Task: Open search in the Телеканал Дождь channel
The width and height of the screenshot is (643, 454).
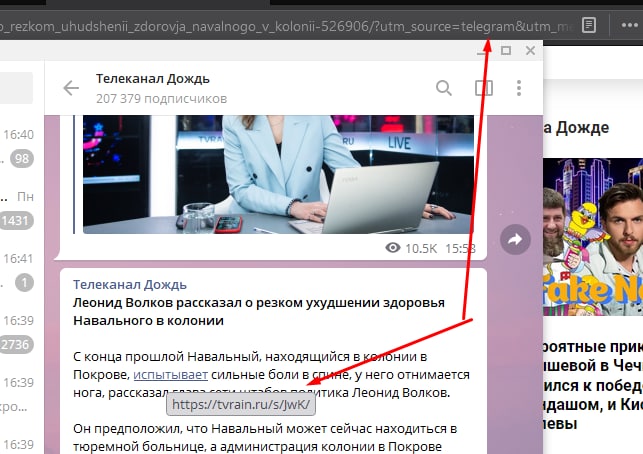Action: pyautogui.click(x=444, y=88)
